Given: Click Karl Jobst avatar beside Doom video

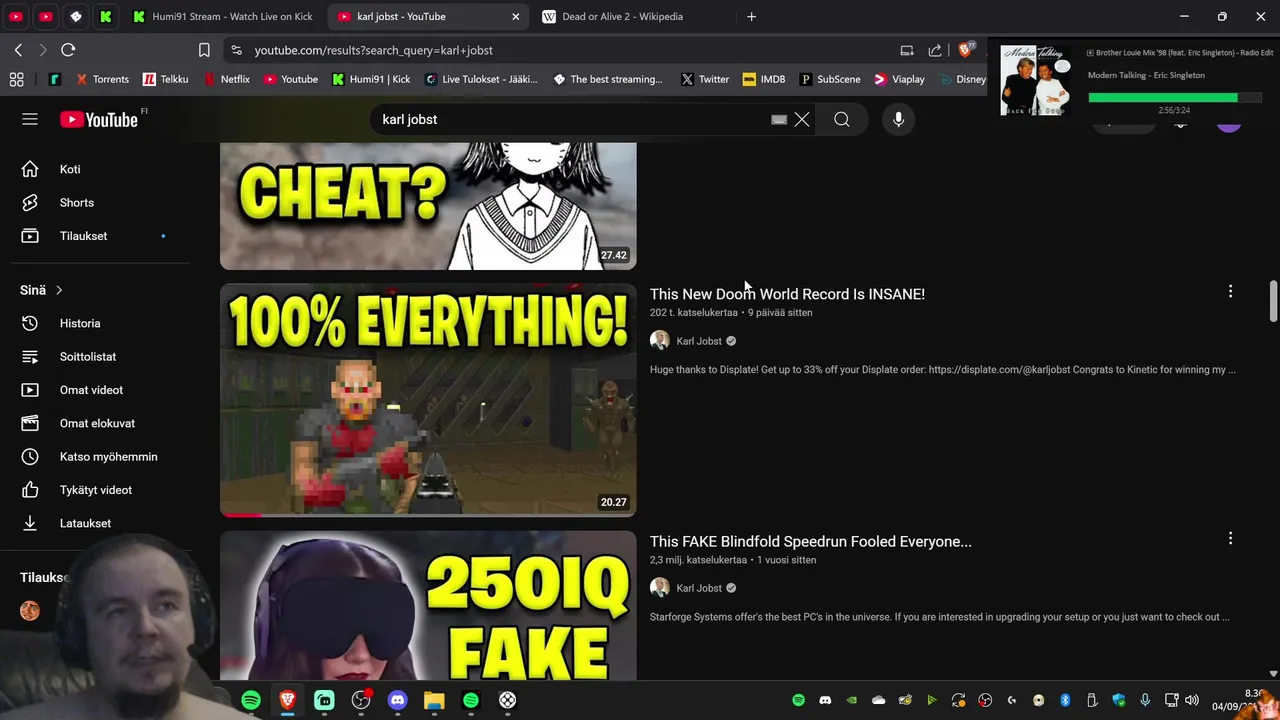Looking at the screenshot, I should pyautogui.click(x=660, y=341).
